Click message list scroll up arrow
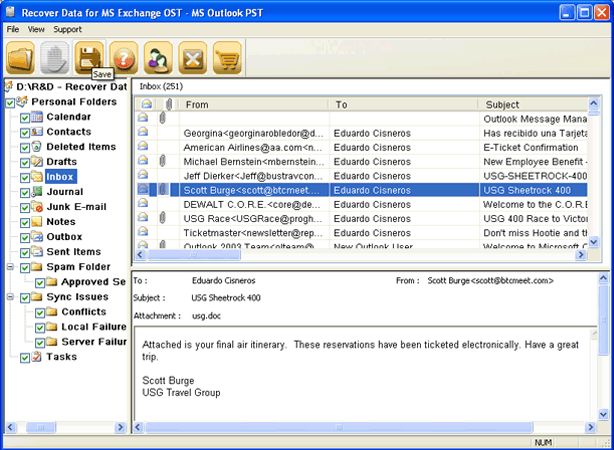The image size is (614, 450). pyautogui.click(x=594, y=104)
